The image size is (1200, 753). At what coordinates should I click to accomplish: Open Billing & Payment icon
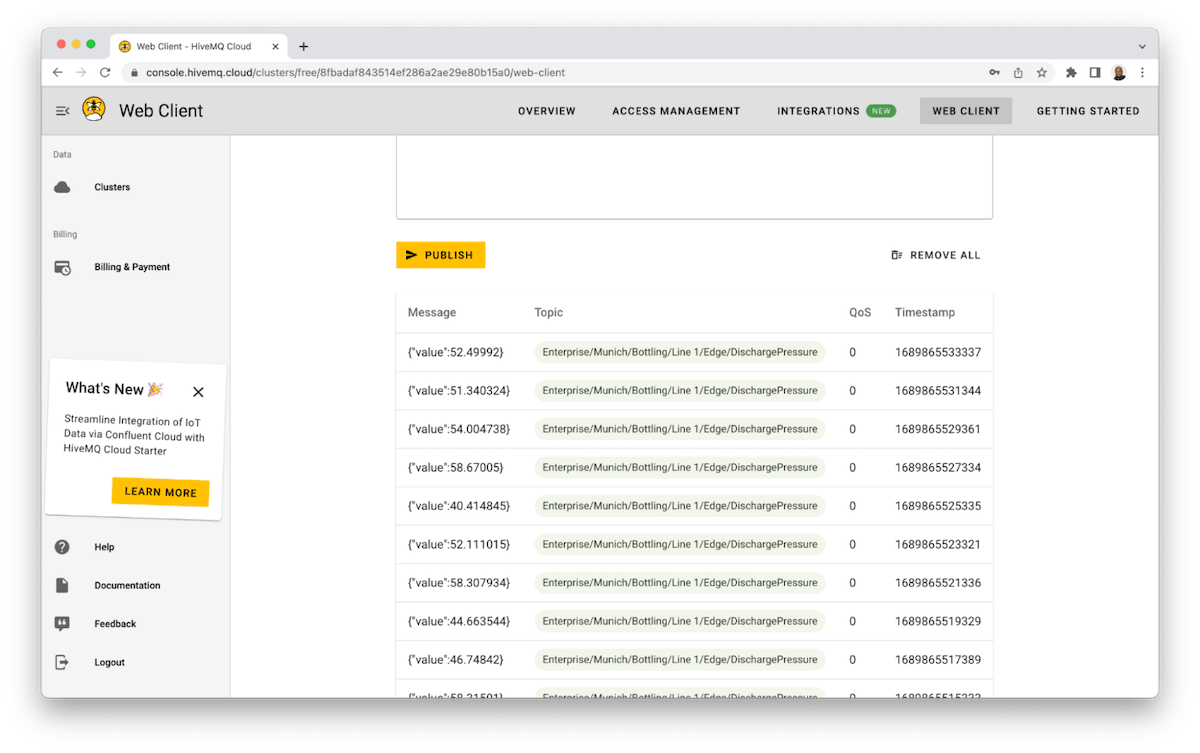(x=62, y=267)
